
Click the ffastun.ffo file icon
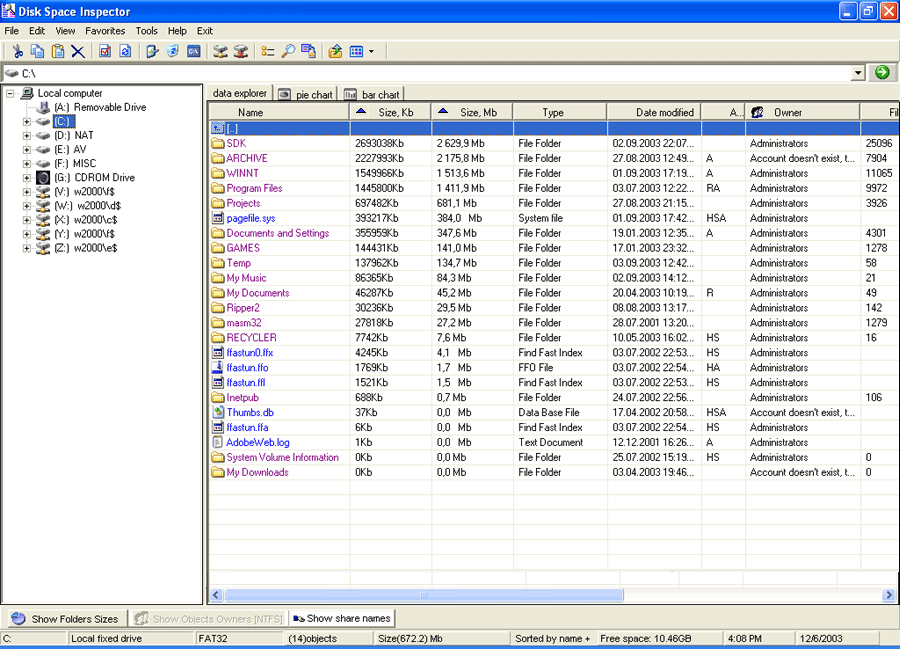click(x=218, y=368)
